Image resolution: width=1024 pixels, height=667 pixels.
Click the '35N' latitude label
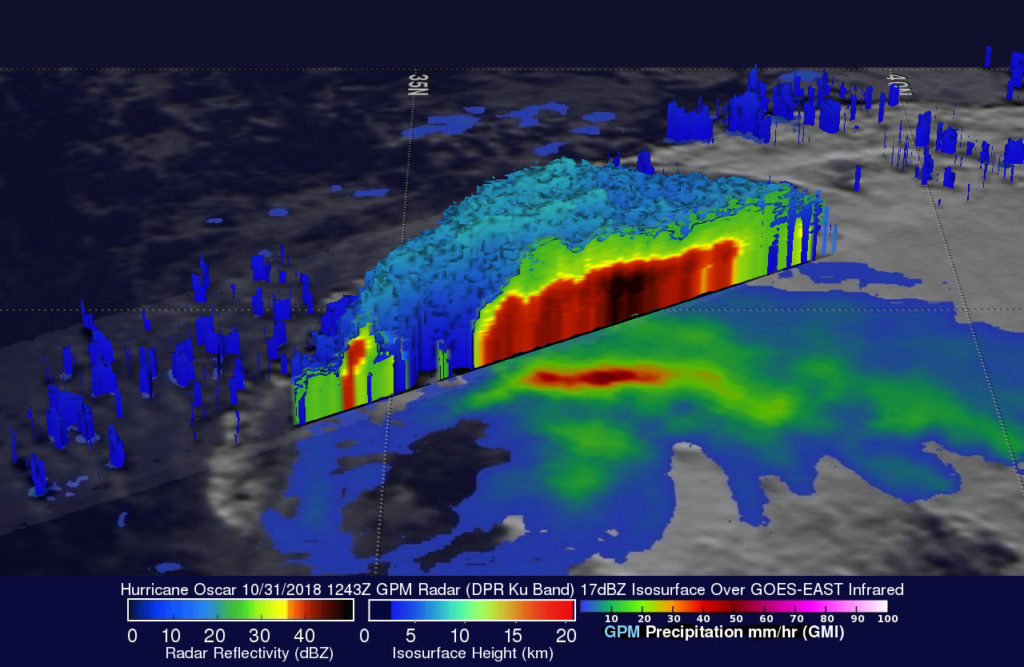(417, 84)
